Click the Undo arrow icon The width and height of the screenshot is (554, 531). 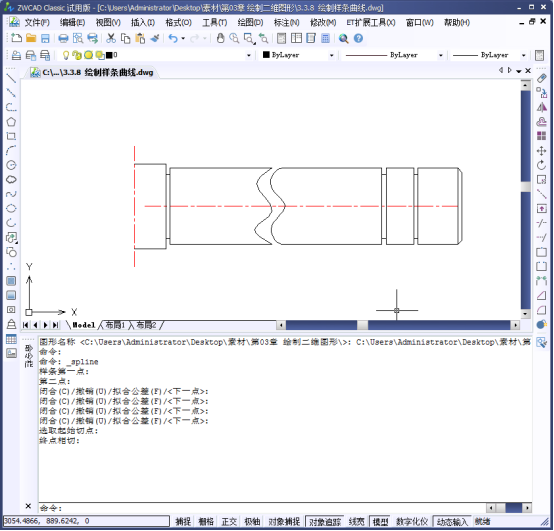(x=173, y=38)
